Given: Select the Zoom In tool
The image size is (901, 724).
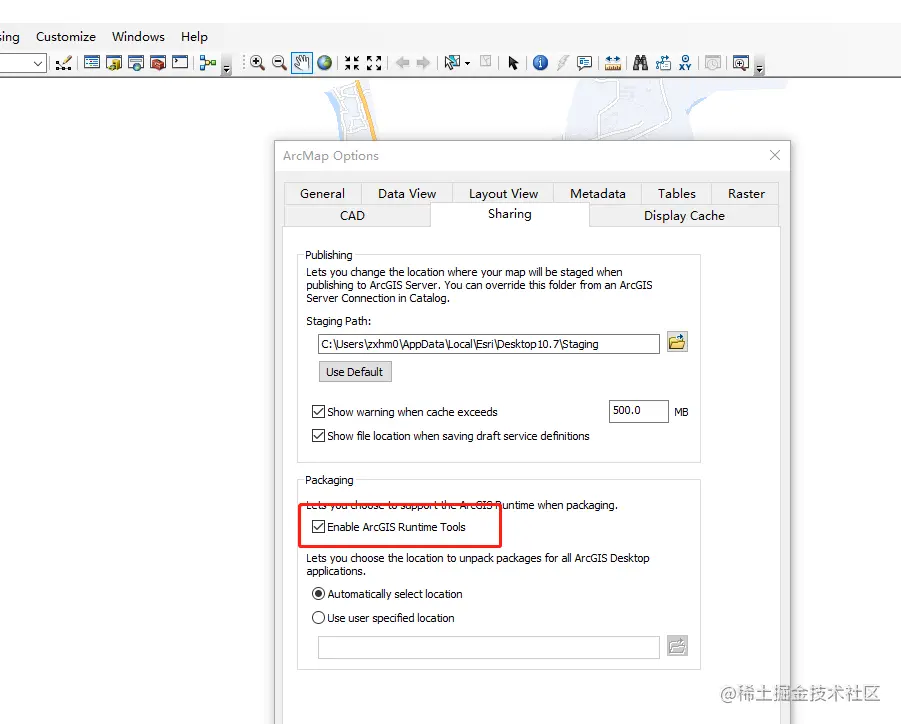Looking at the screenshot, I should 257,63.
